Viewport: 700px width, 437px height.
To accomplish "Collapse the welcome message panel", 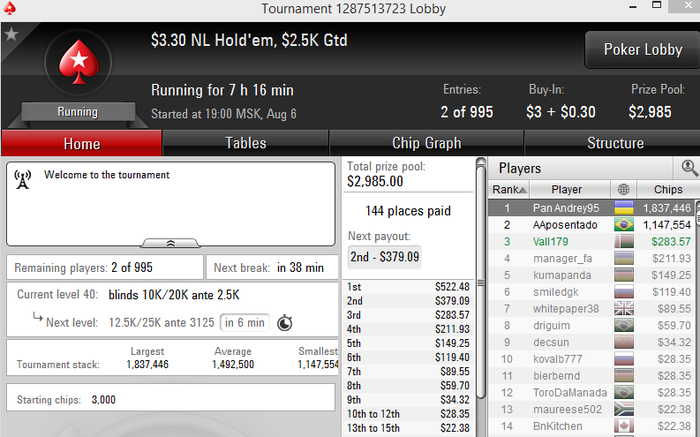I will (171, 243).
